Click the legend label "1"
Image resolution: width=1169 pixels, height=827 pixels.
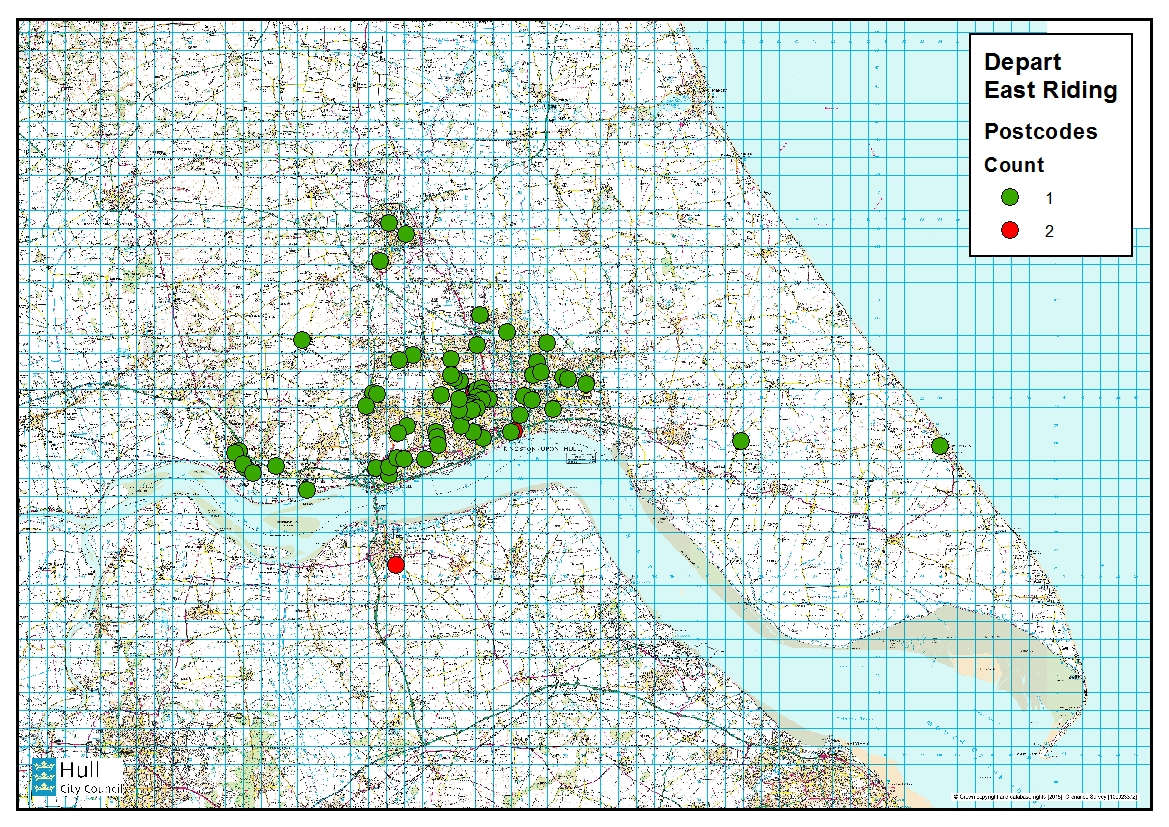pyautogui.click(x=1049, y=198)
